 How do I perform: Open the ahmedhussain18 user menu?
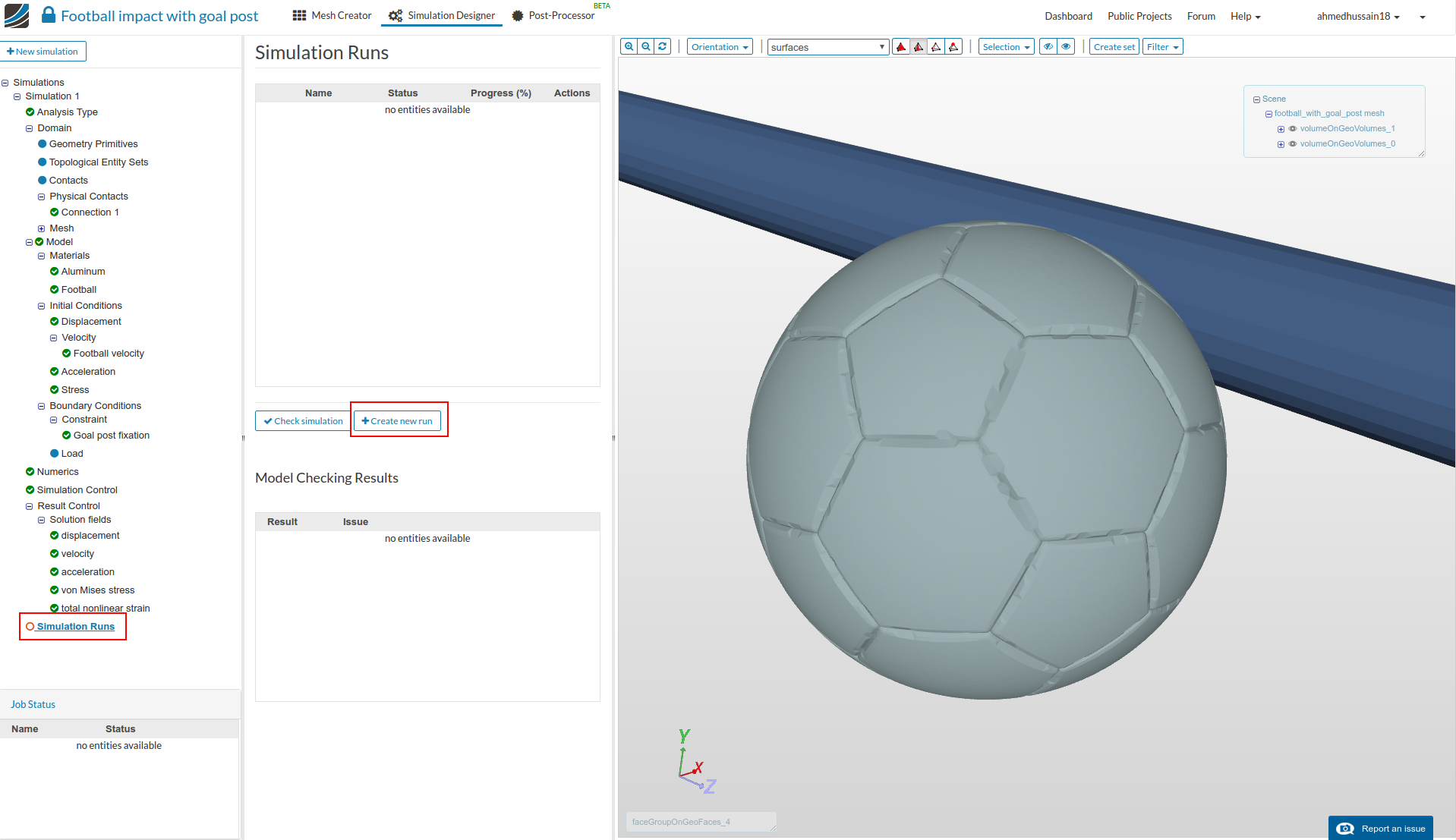click(x=1358, y=16)
